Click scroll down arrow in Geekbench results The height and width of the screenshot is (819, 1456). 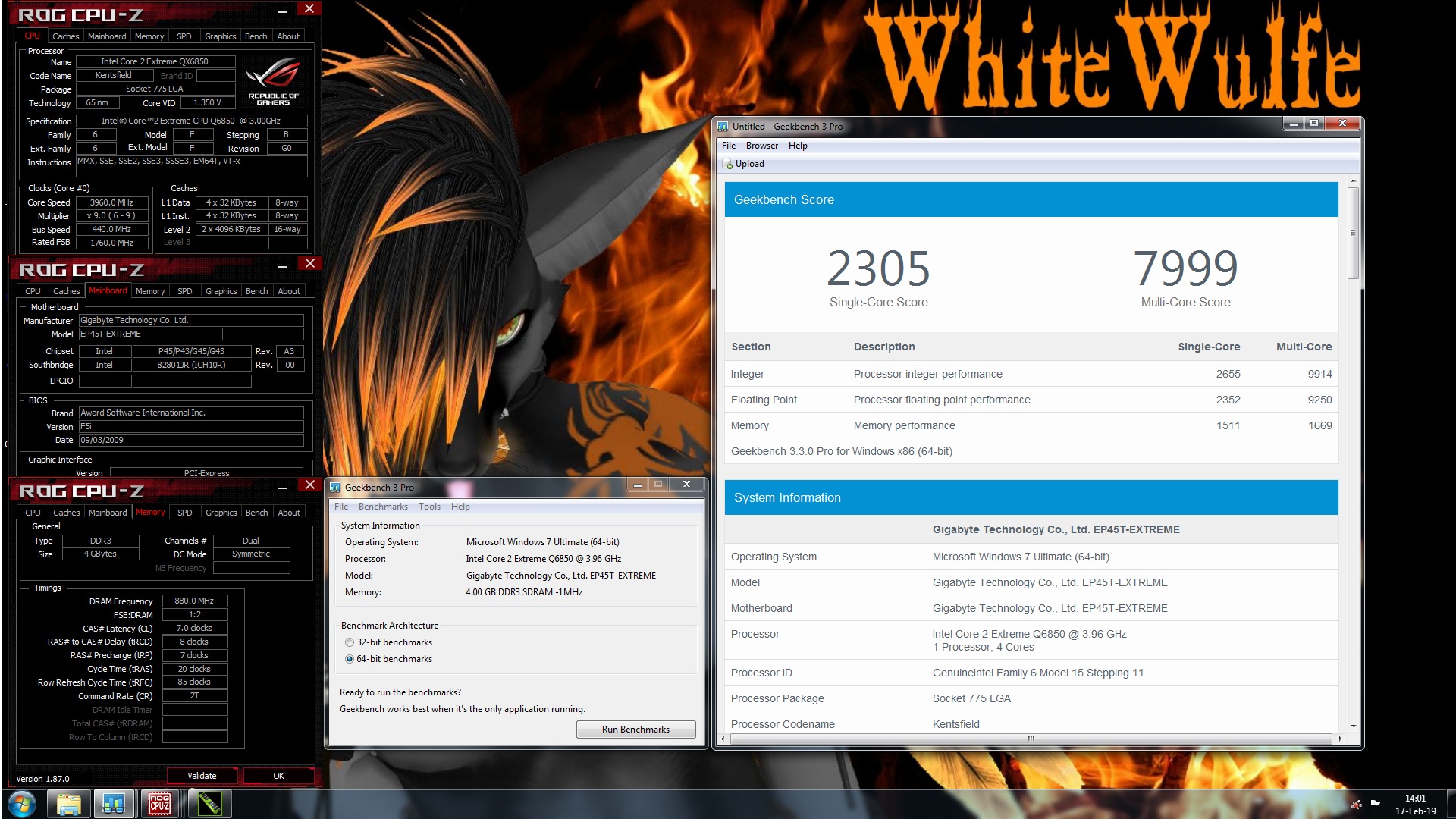pyautogui.click(x=1353, y=726)
